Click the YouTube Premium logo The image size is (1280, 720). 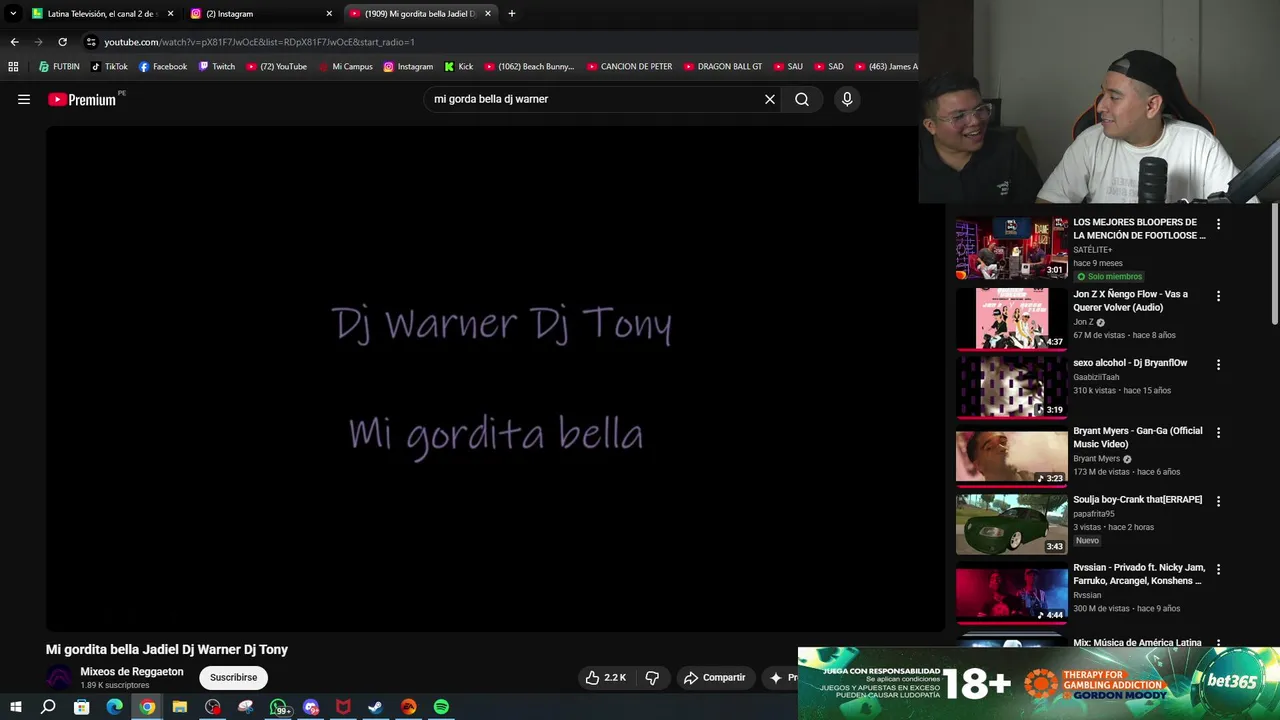pyautogui.click(x=82, y=99)
